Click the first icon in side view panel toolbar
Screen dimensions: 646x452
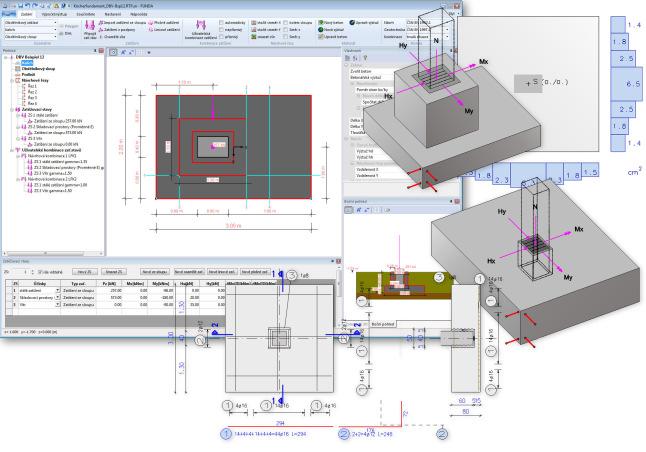pyautogui.click(x=349, y=210)
